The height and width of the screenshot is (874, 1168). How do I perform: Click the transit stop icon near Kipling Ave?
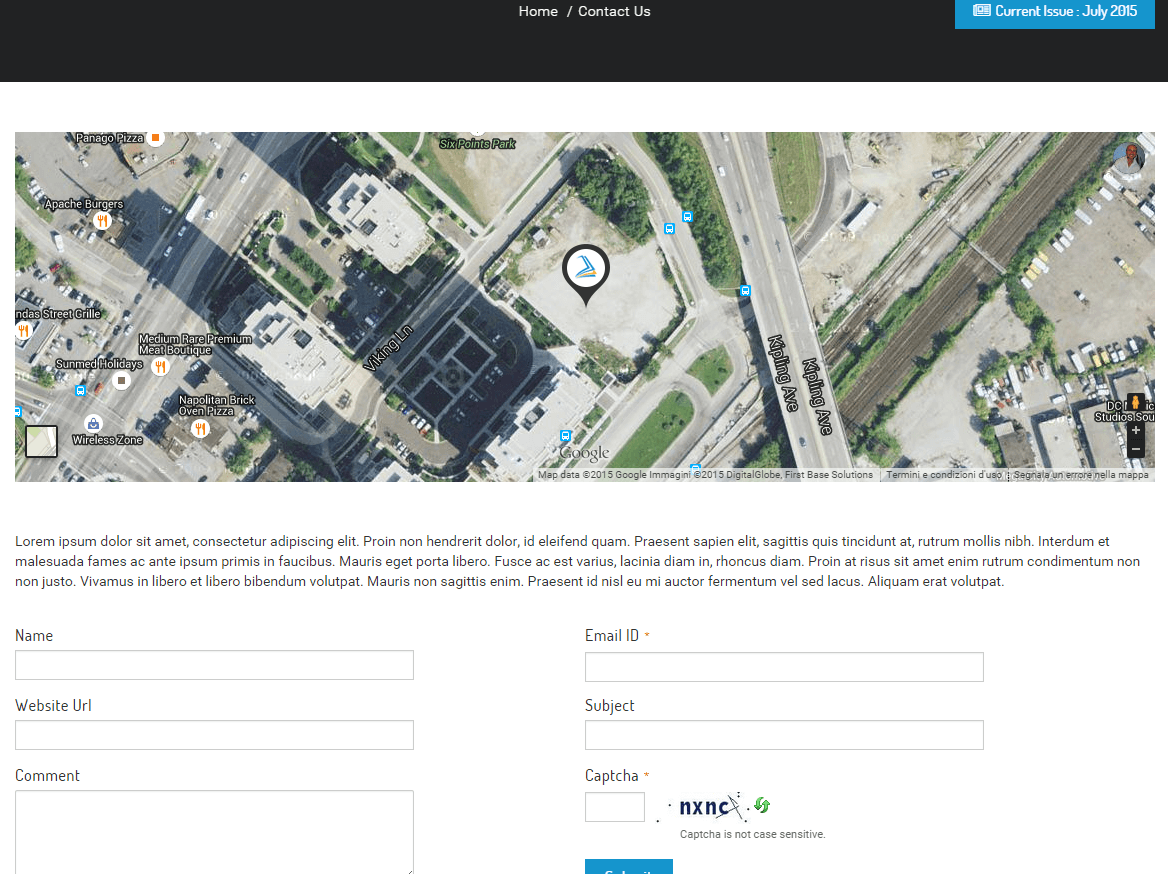[x=745, y=291]
